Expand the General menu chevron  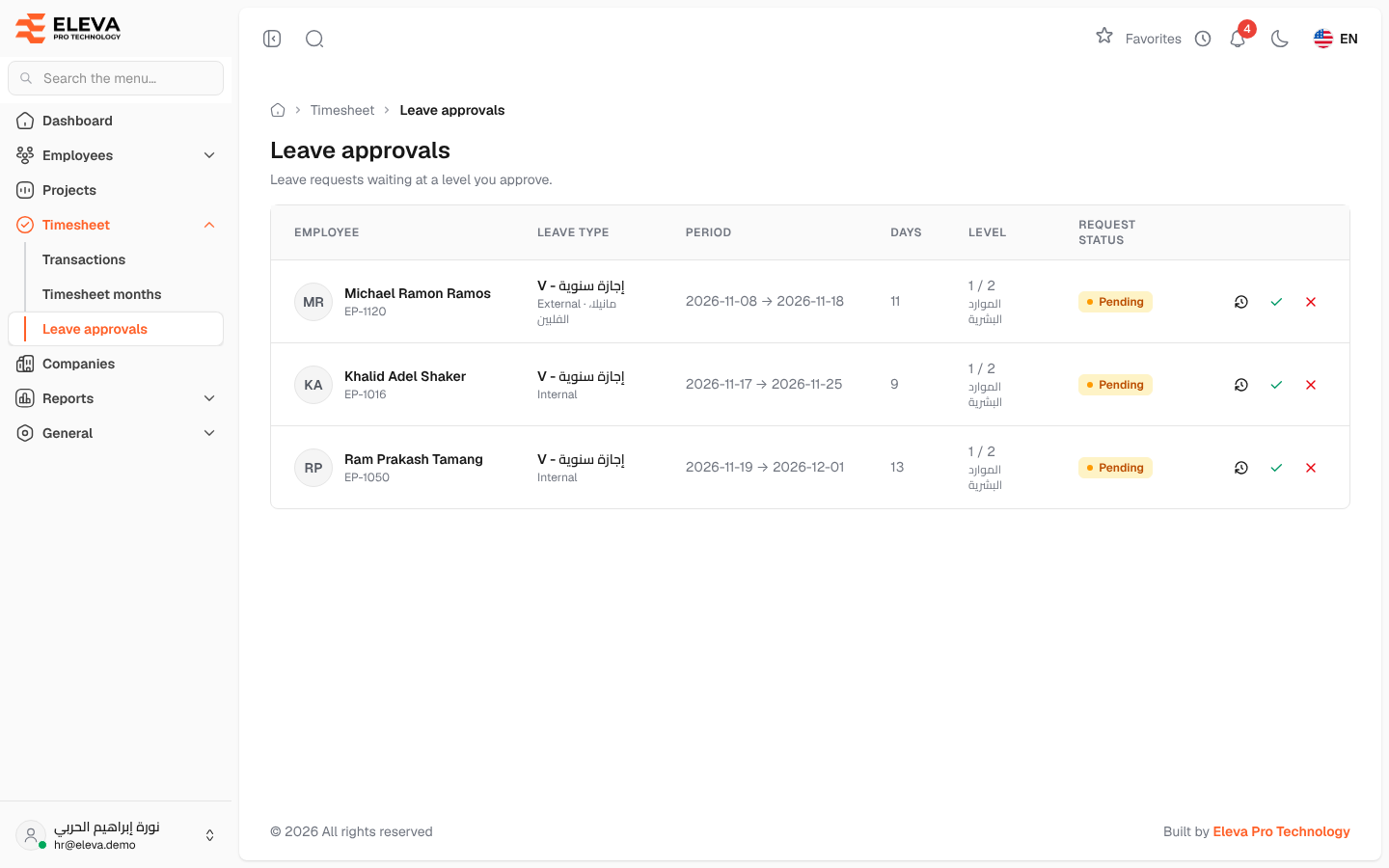pyautogui.click(x=209, y=433)
